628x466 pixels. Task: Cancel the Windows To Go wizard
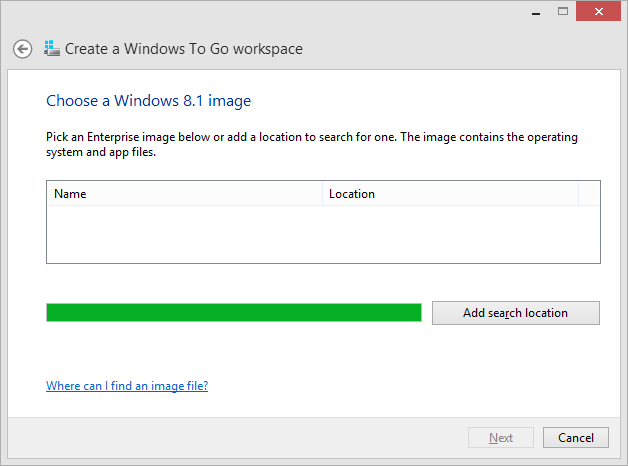(576, 438)
